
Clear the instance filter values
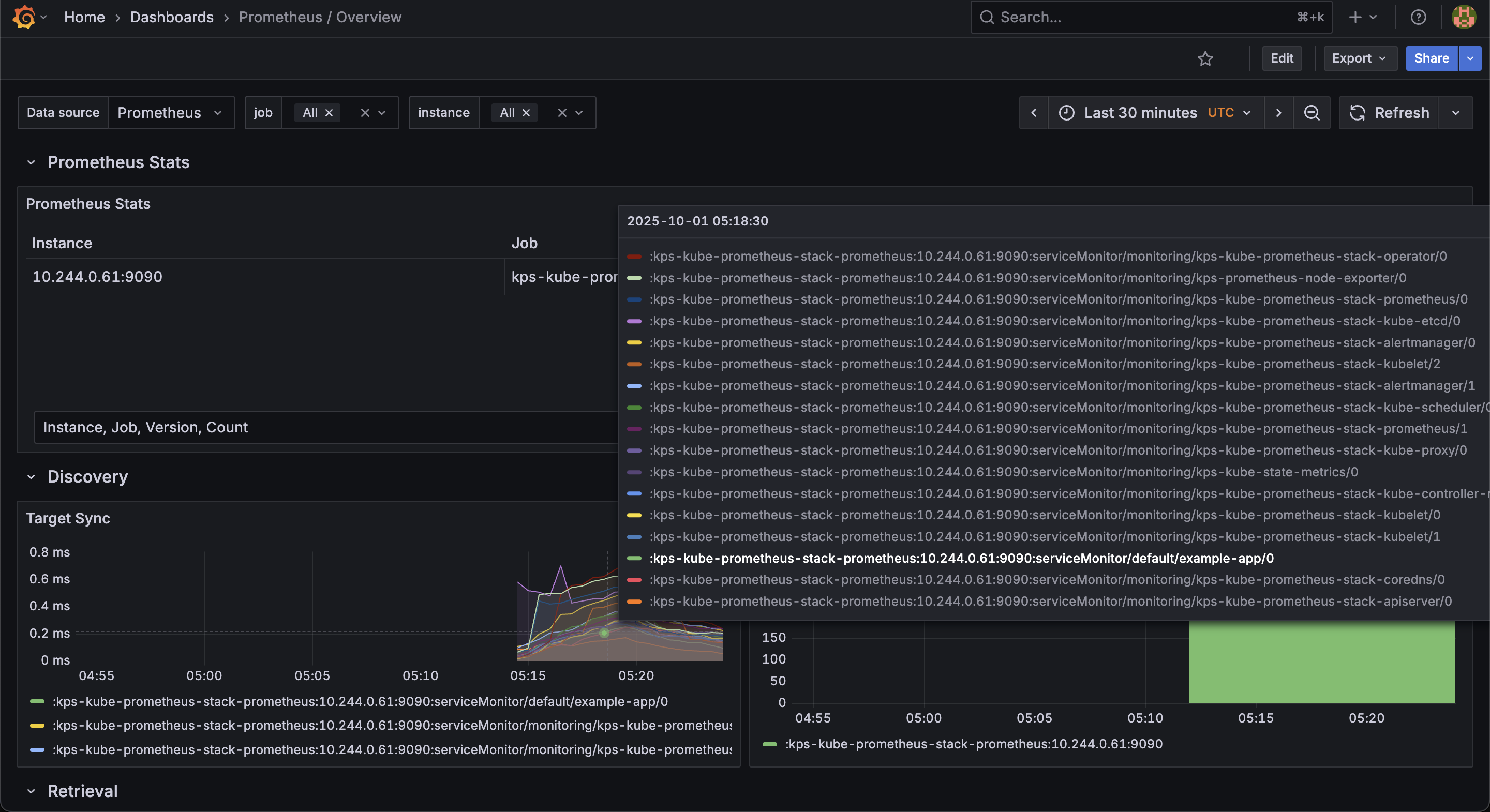click(x=562, y=113)
